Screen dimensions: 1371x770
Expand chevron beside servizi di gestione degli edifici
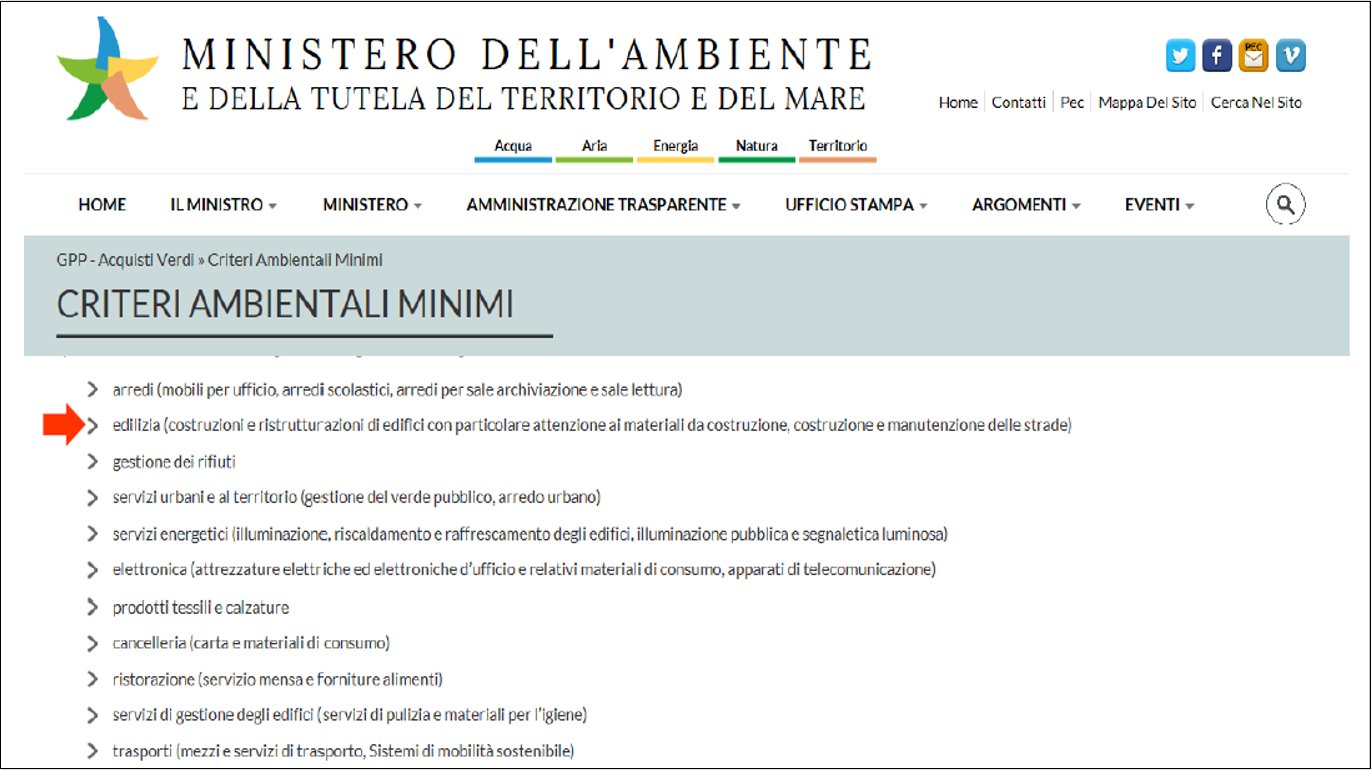coord(92,715)
